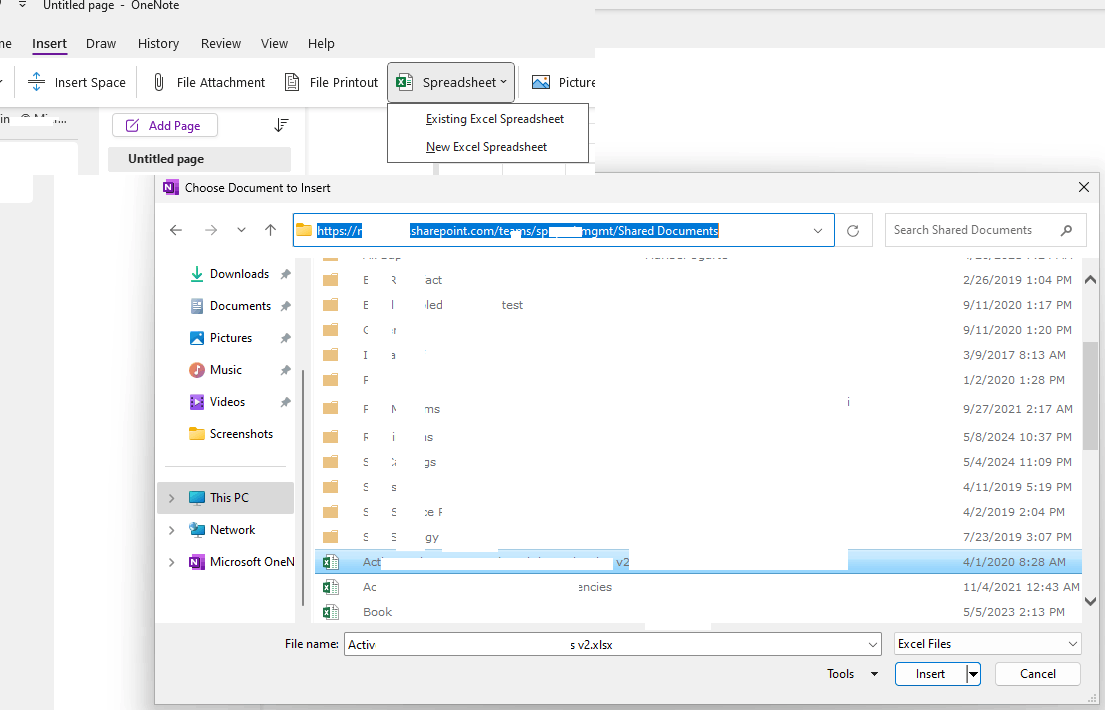
Task: Close the Choose Document to Insert dialog
Action: click(x=1083, y=187)
